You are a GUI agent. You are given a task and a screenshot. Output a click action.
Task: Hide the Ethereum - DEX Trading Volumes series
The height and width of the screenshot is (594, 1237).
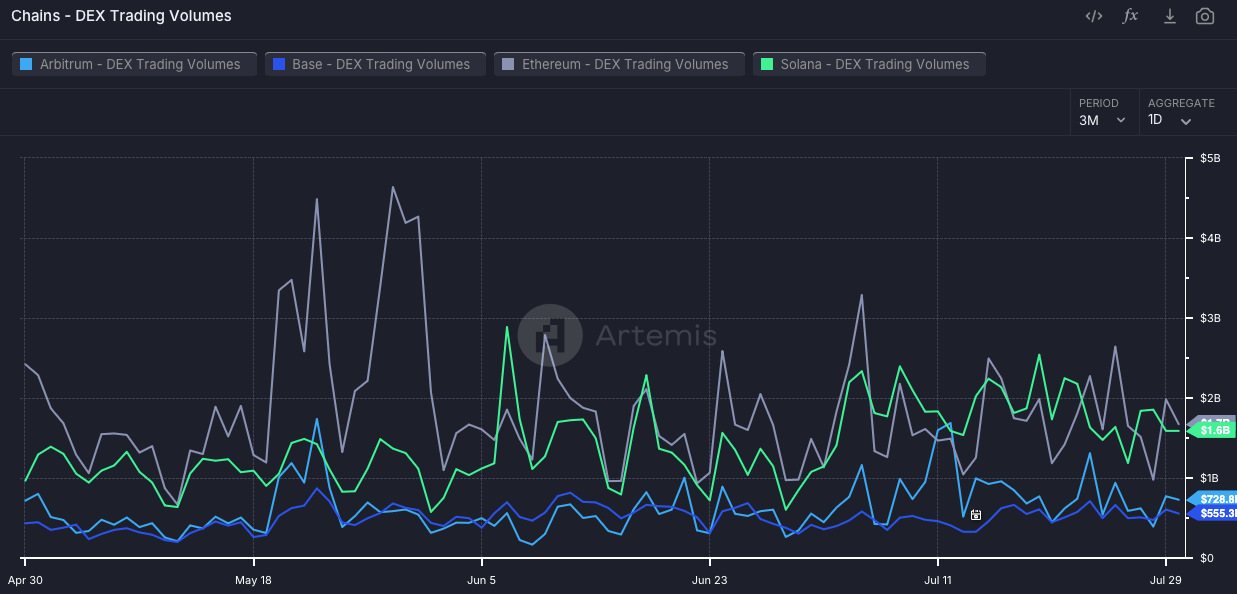(x=619, y=64)
